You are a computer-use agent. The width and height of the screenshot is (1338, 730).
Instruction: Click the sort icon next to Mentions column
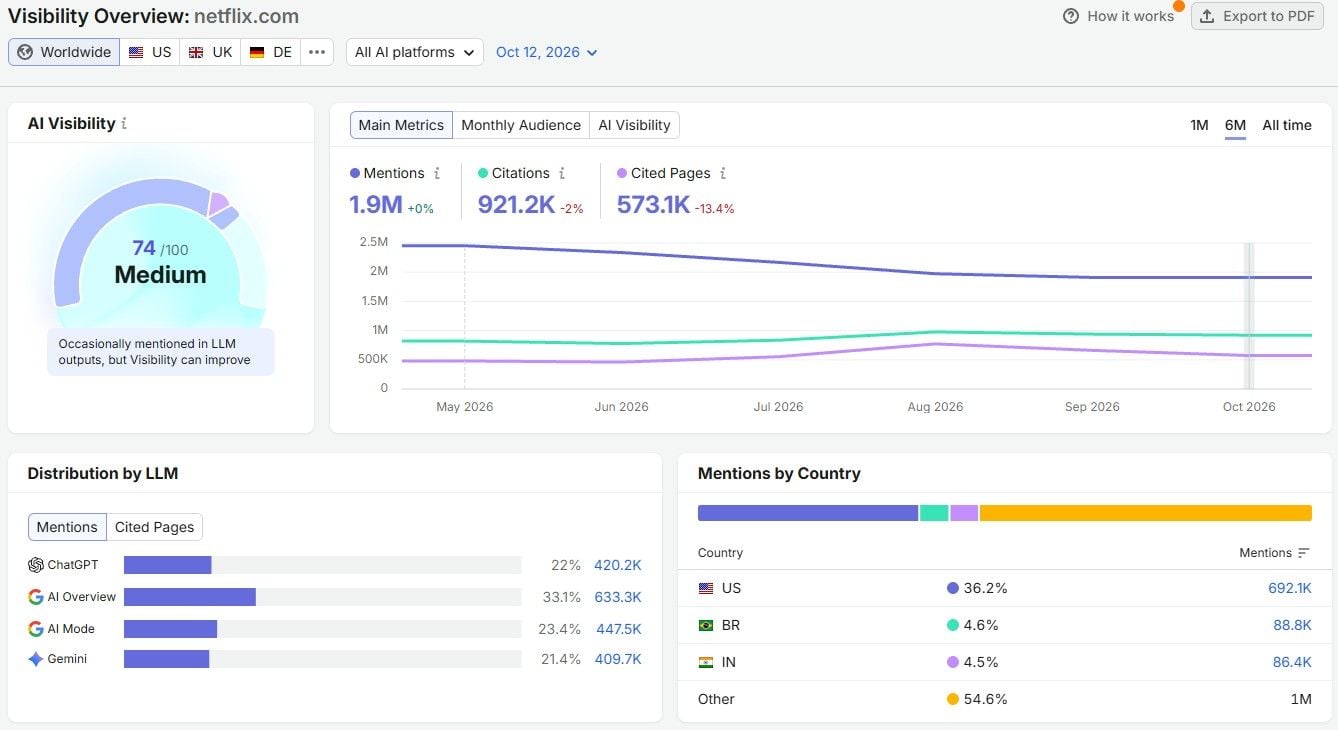click(1303, 553)
